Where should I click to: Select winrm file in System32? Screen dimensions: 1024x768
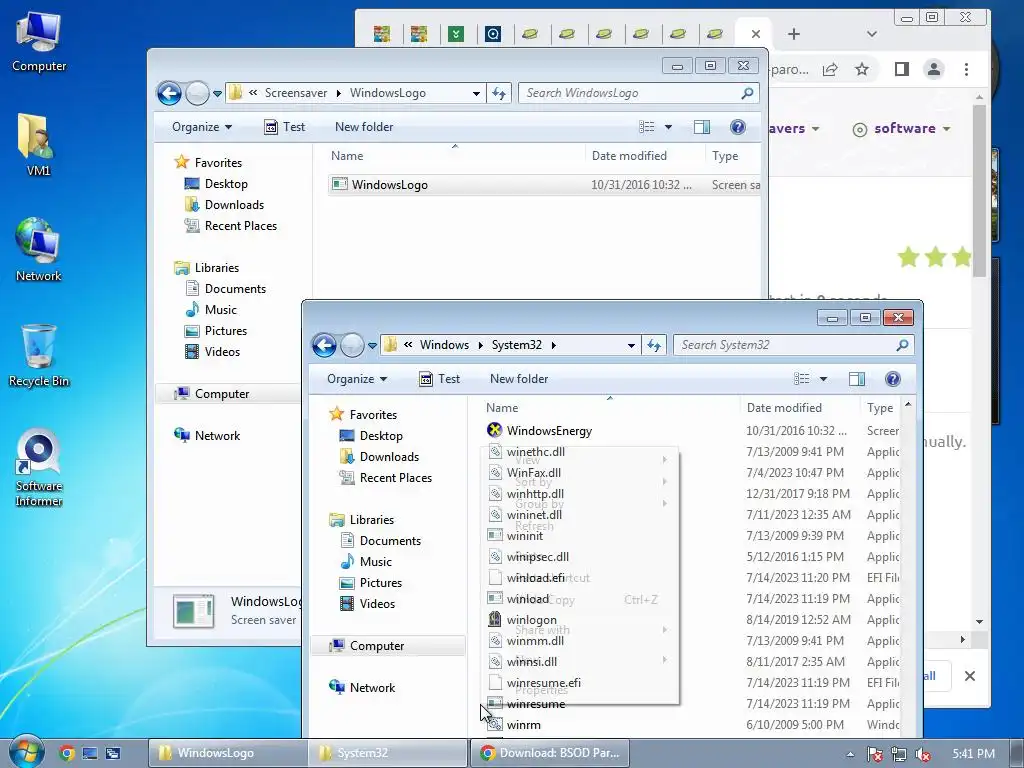click(523, 725)
